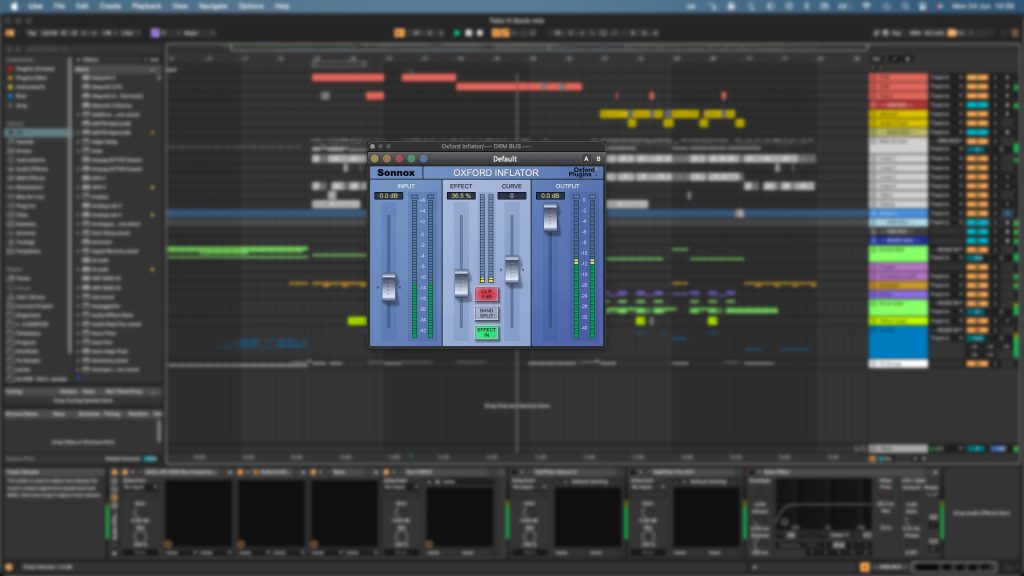Click the green circle button in plugin header
Viewport: 1024px width, 576px height.
[x=411, y=158]
